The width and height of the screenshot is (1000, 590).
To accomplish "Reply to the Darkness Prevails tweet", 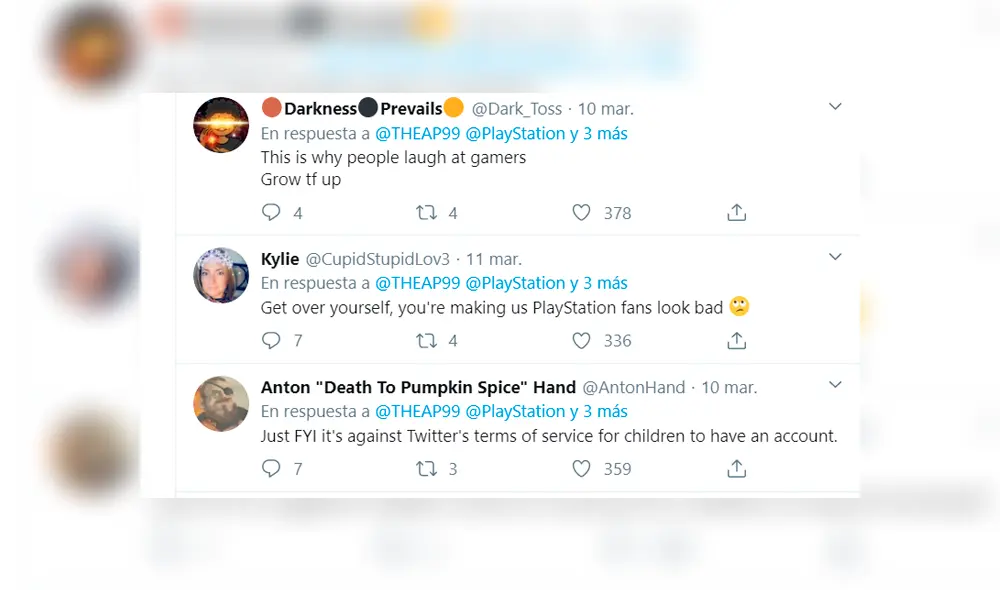I will point(271,212).
